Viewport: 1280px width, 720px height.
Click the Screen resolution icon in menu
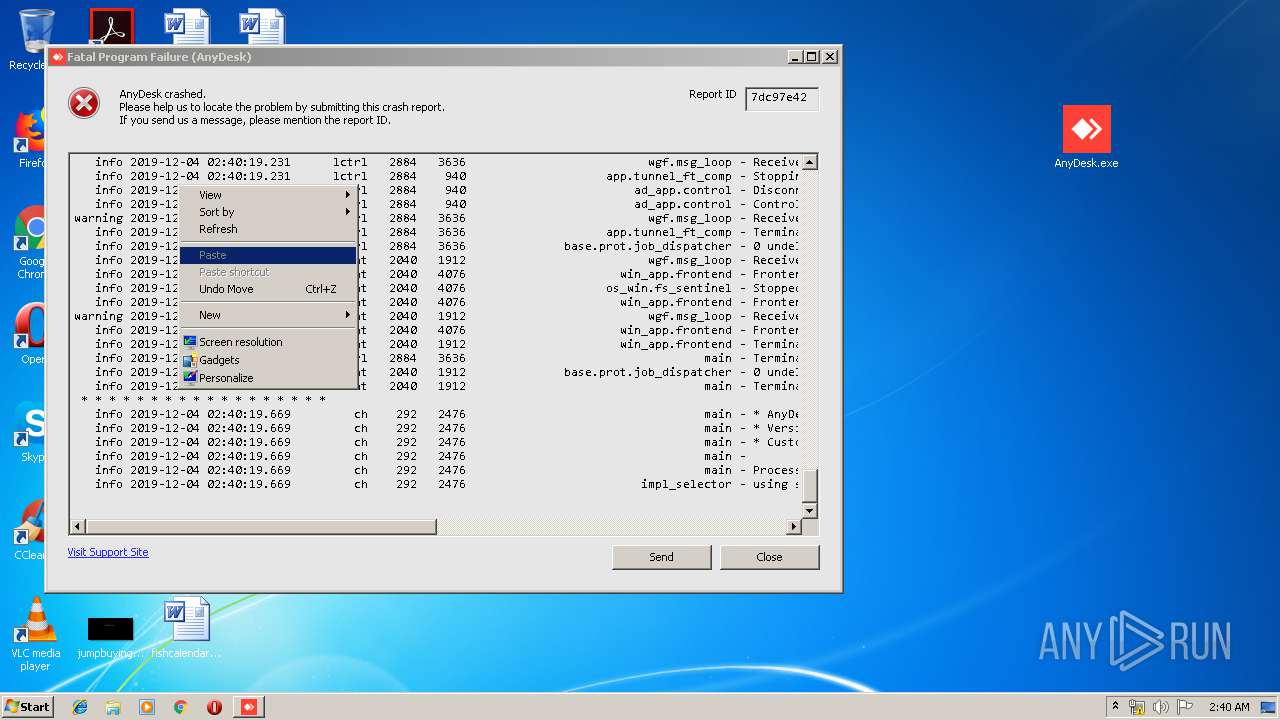click(x=190, y=342)
